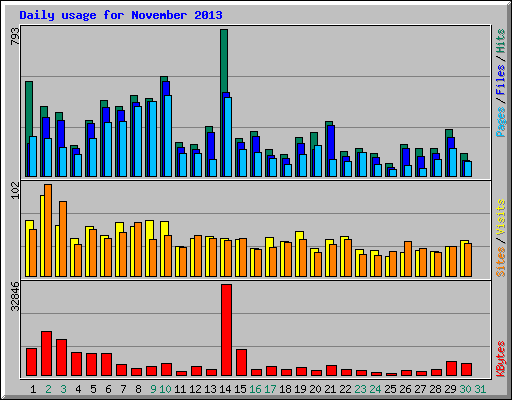Select day label "22" on the x-axis

(x=345, y=389)
